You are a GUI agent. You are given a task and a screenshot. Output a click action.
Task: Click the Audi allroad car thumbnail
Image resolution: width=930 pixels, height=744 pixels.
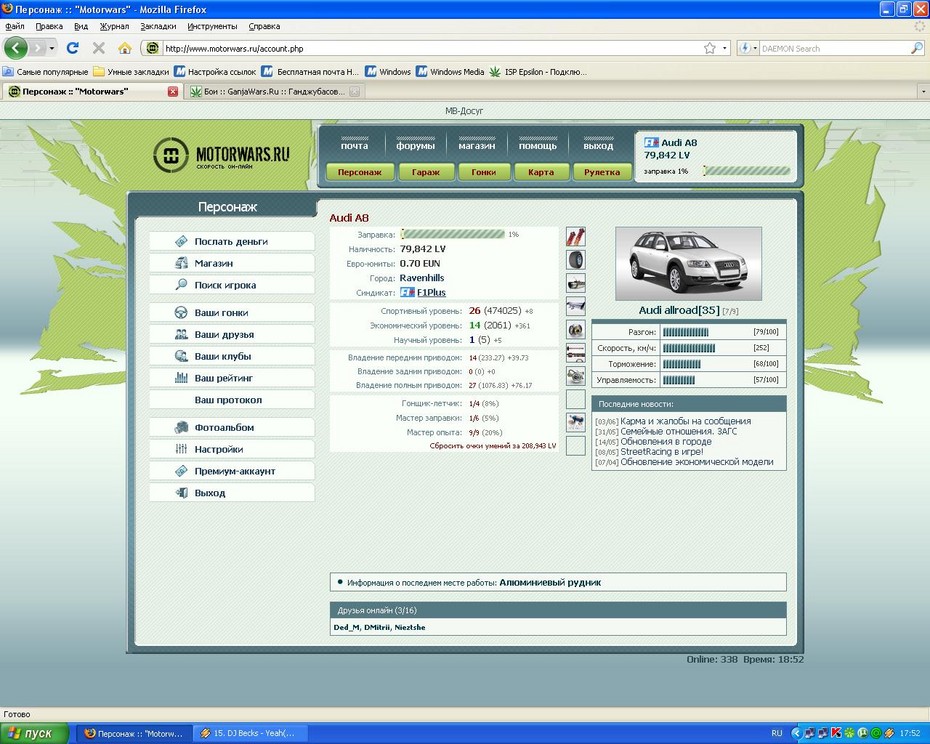pyautogui.click(x=689, y=263)
